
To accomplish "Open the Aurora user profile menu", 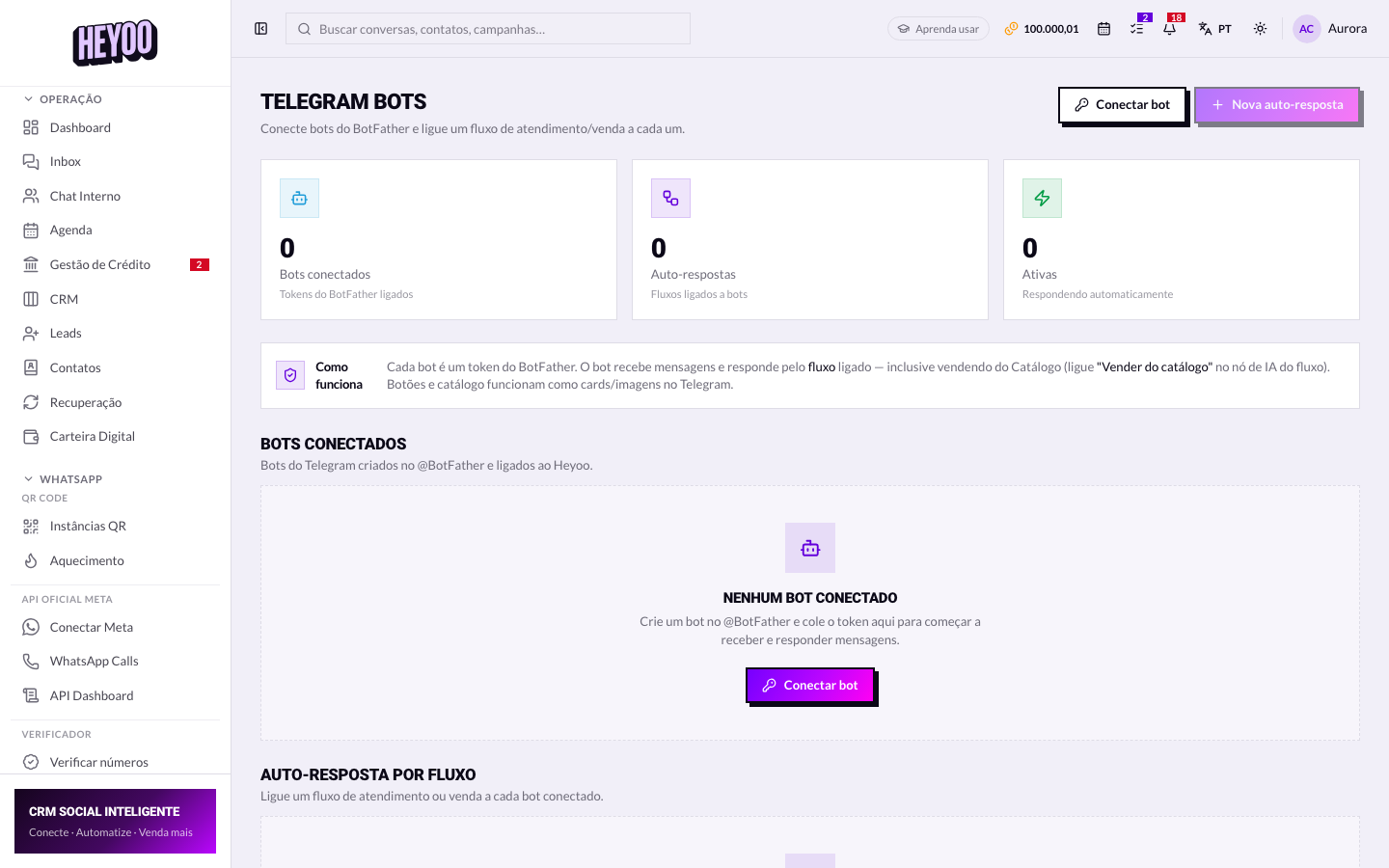I will coord(1330,29).
